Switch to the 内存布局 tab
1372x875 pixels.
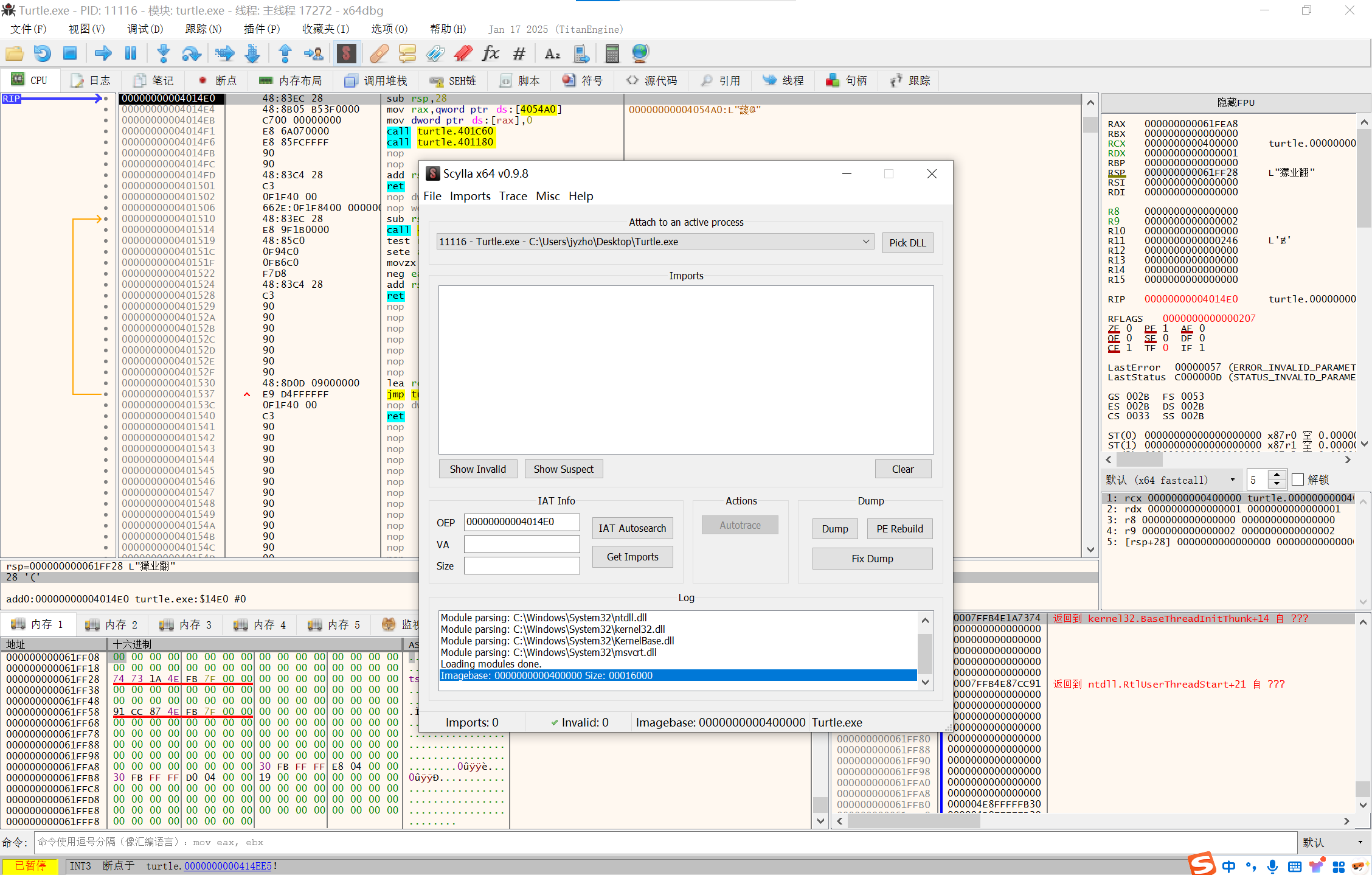coord(291,80)
